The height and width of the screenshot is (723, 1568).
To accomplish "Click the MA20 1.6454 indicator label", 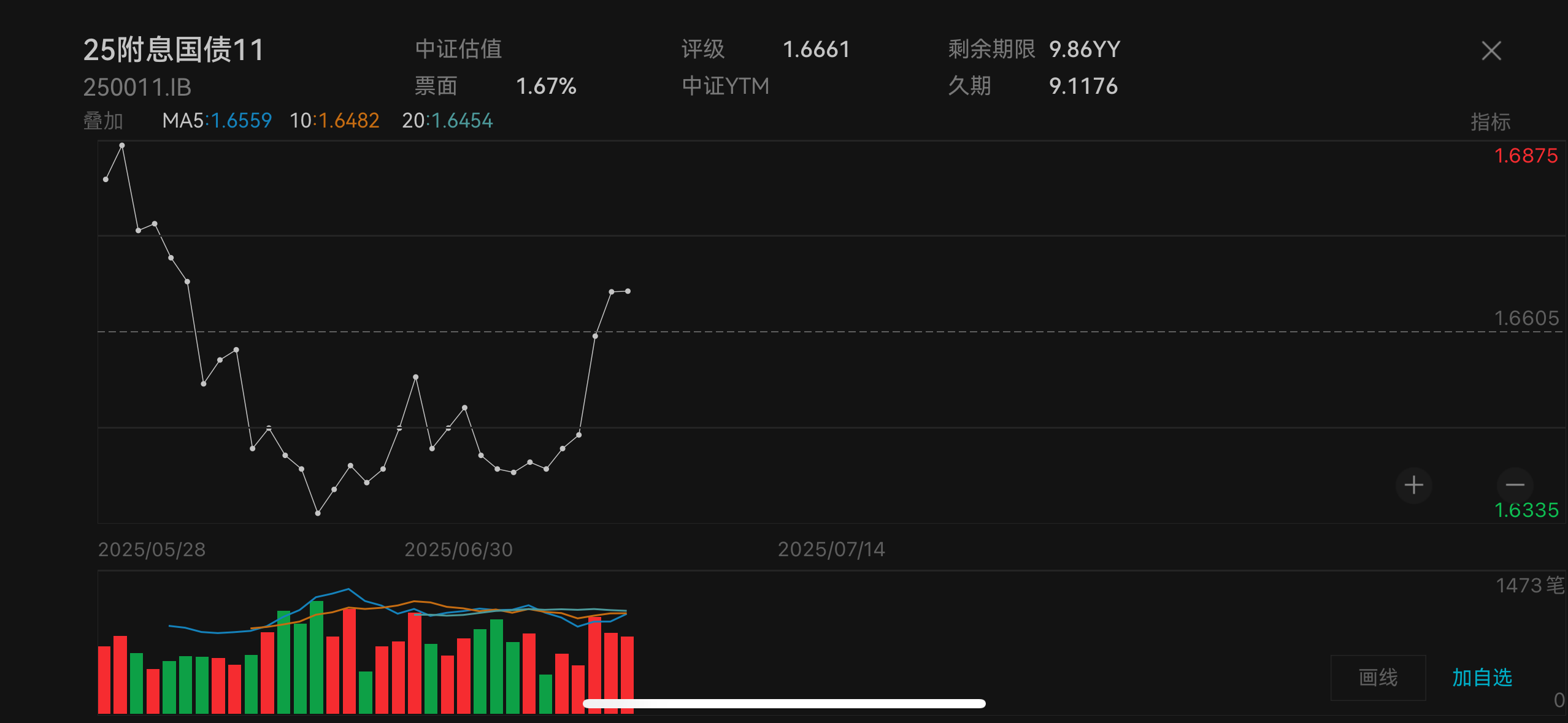I will coord(447,121).
